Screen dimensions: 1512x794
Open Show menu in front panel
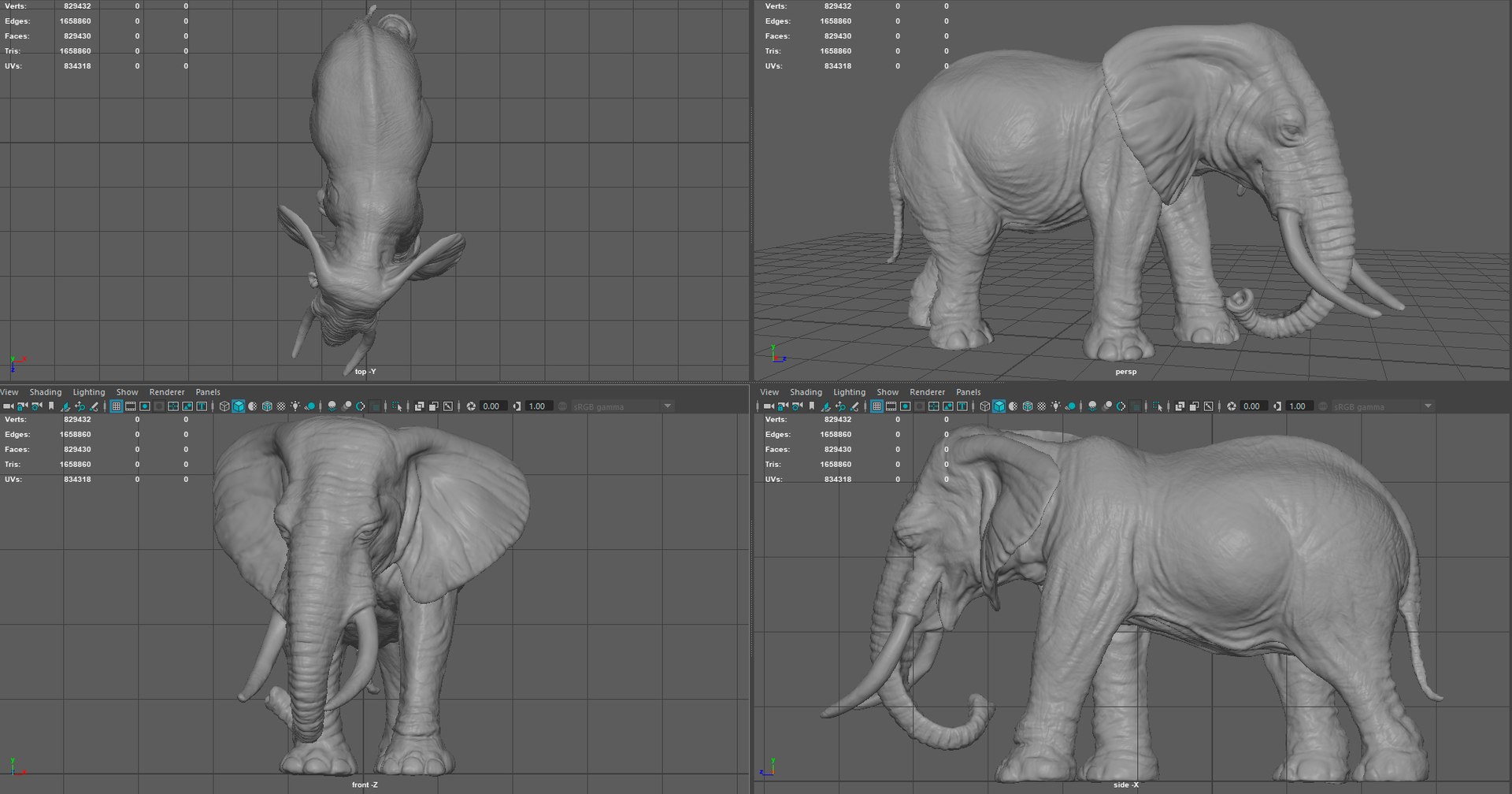click(128, 391)
